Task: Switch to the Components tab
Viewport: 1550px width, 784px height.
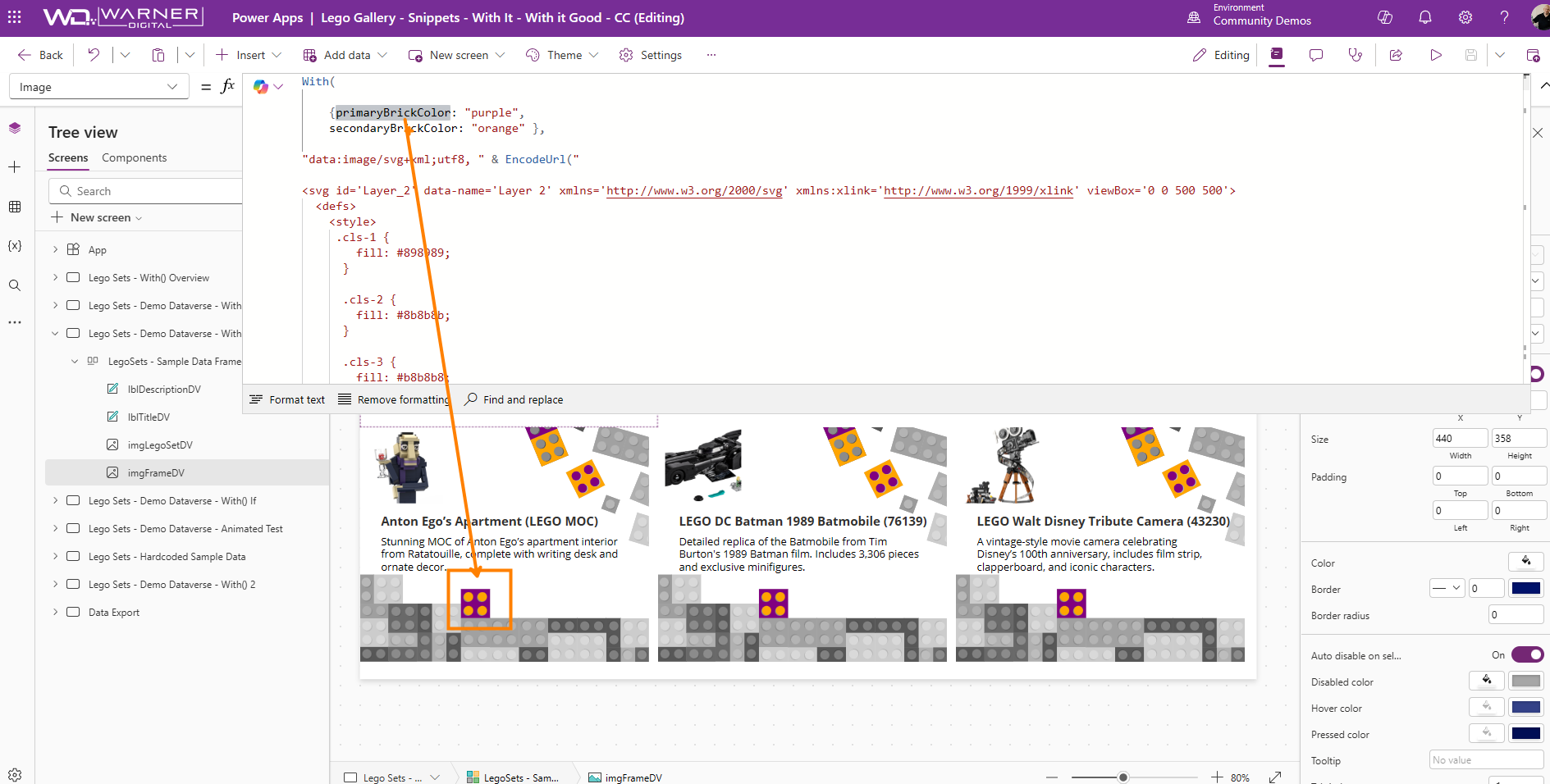Action: 134,157
